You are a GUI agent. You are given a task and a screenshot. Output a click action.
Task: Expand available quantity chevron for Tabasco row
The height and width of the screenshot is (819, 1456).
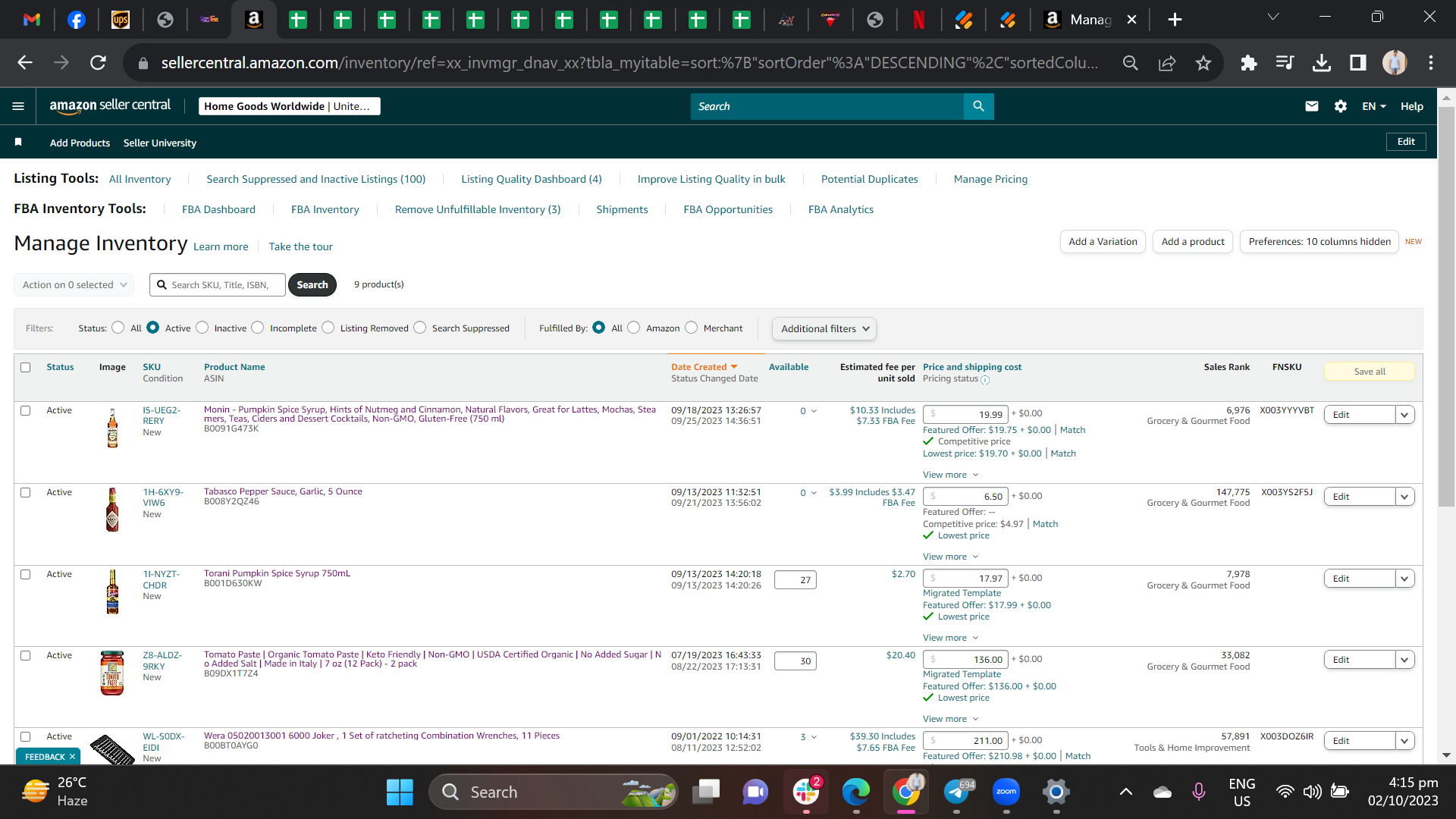click(814, 493)
